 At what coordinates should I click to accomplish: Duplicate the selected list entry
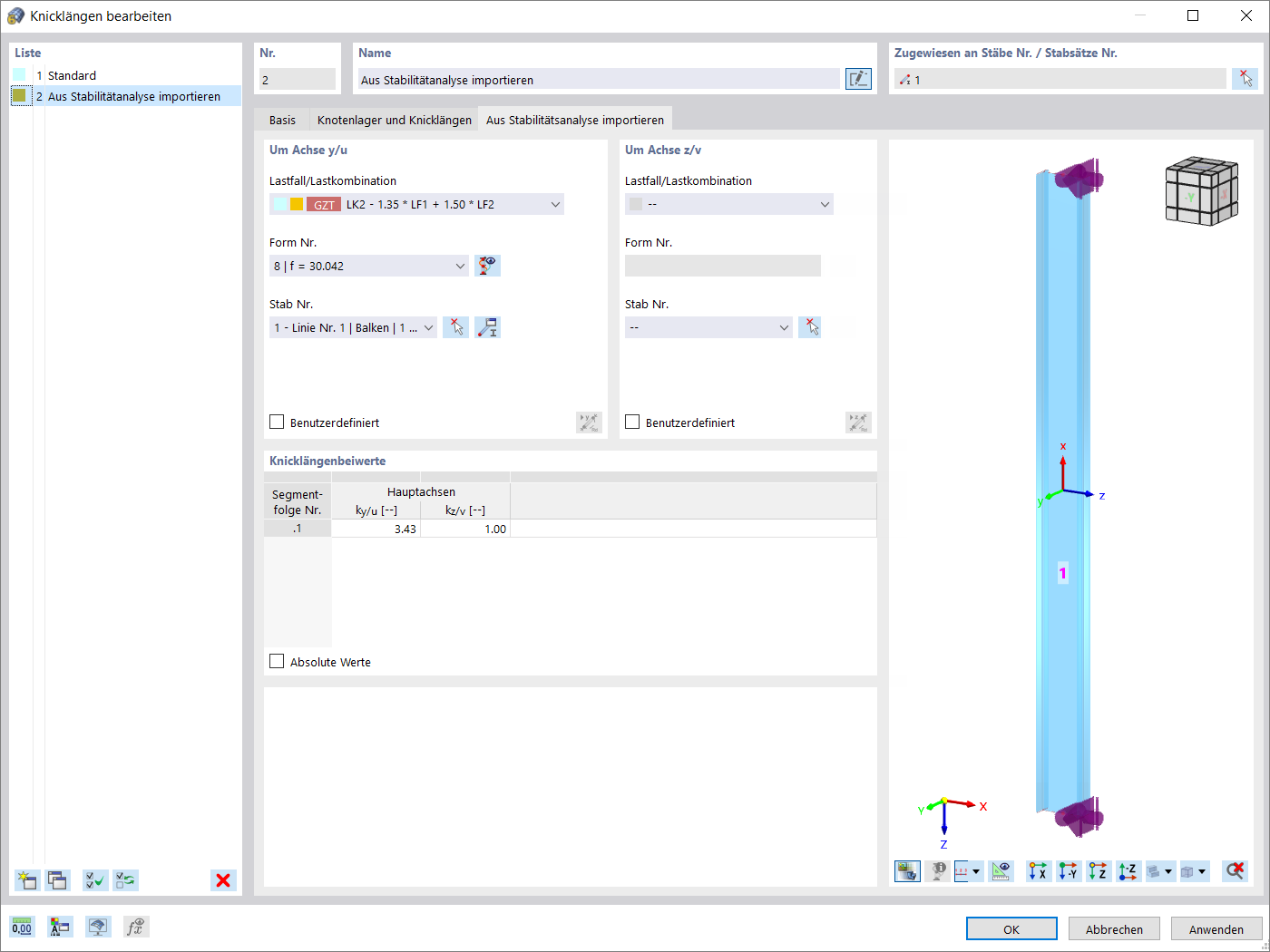[x=58, y=880]
